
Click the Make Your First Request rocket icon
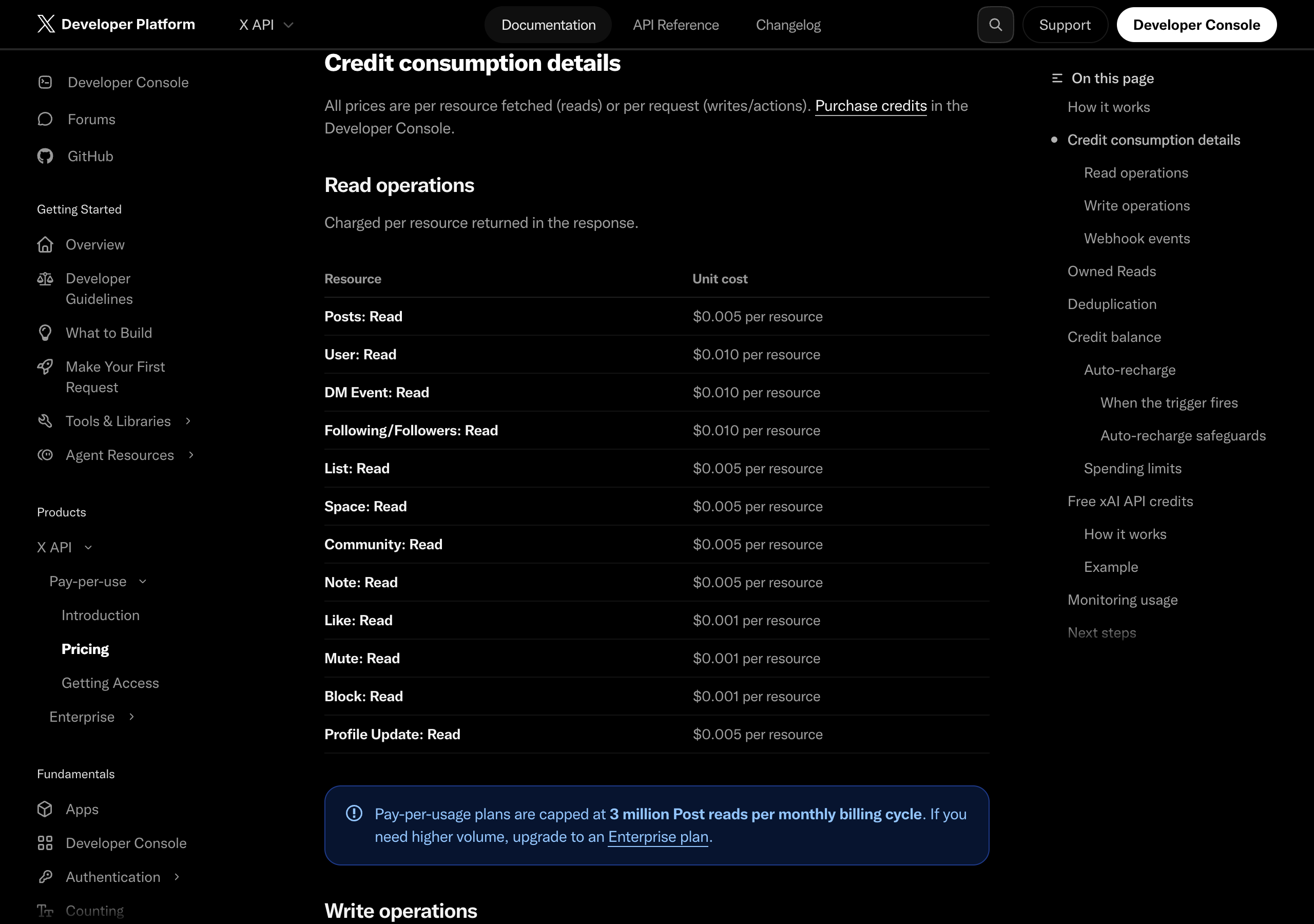point(45,367)
